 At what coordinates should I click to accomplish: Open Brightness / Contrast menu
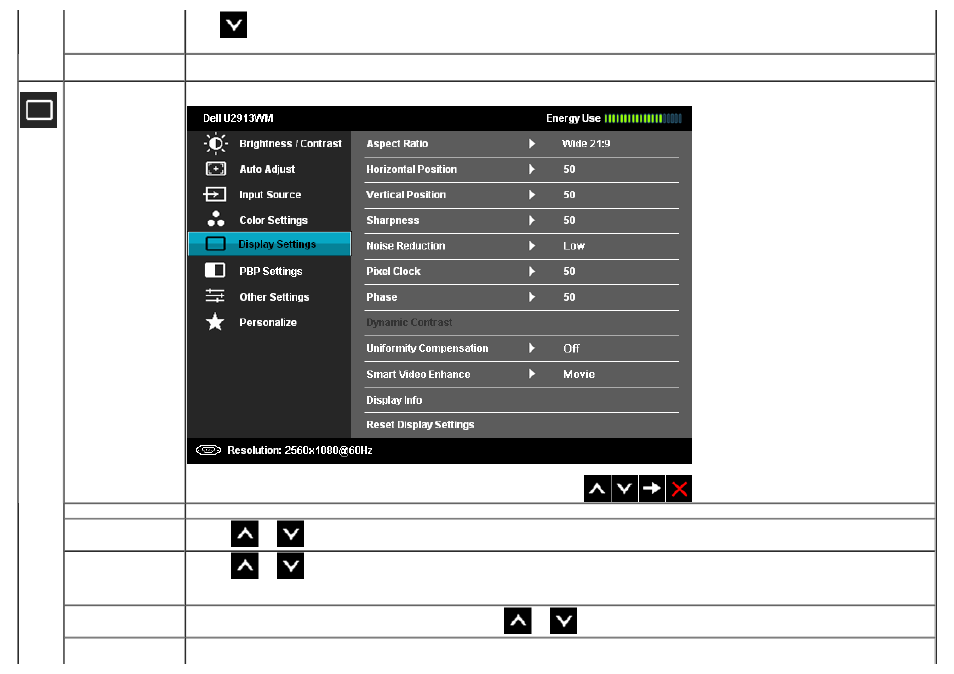[x=290, y=144]
